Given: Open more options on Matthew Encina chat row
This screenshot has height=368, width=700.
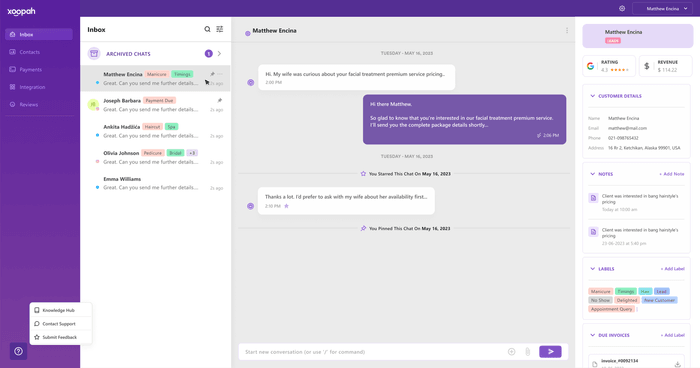Looking at the screenshot, I should tap(220, 74).
